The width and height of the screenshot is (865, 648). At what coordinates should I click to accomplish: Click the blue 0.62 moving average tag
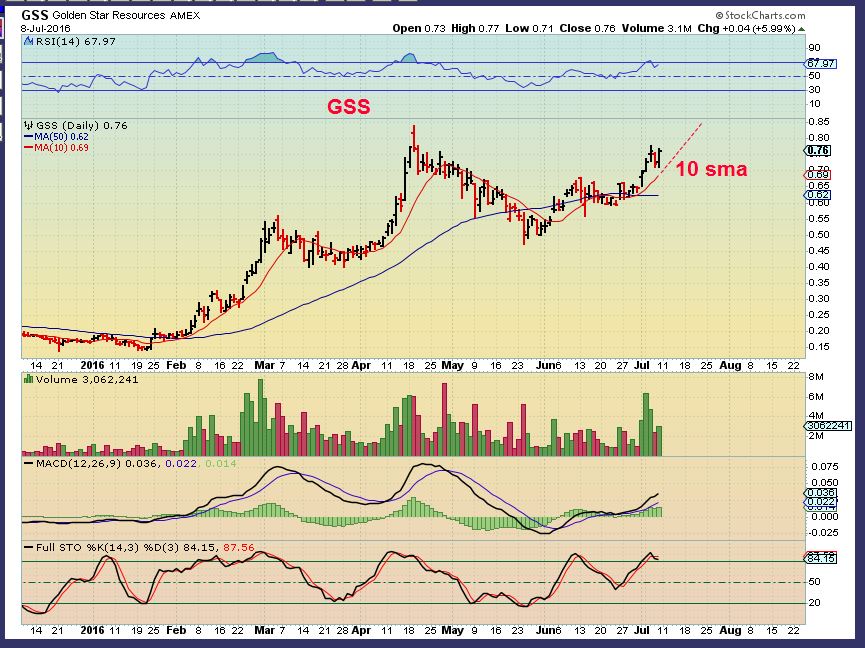818,195
